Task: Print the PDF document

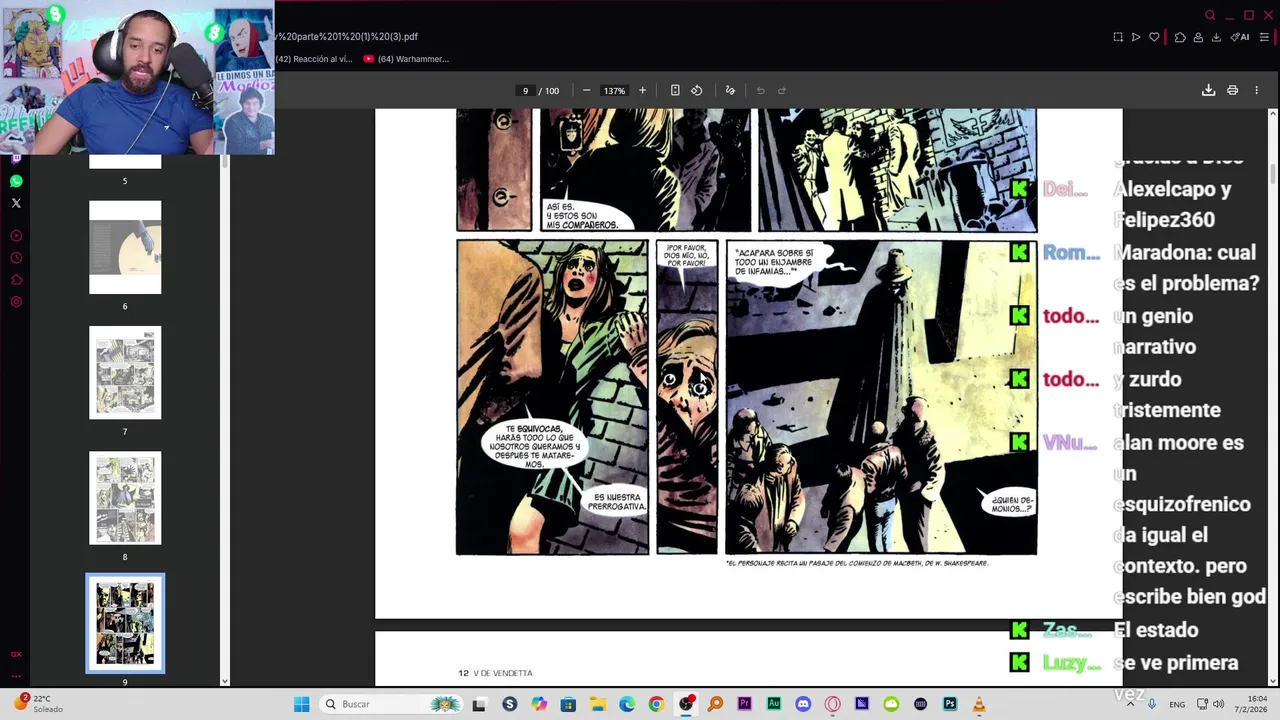Action: [1232, 90]
